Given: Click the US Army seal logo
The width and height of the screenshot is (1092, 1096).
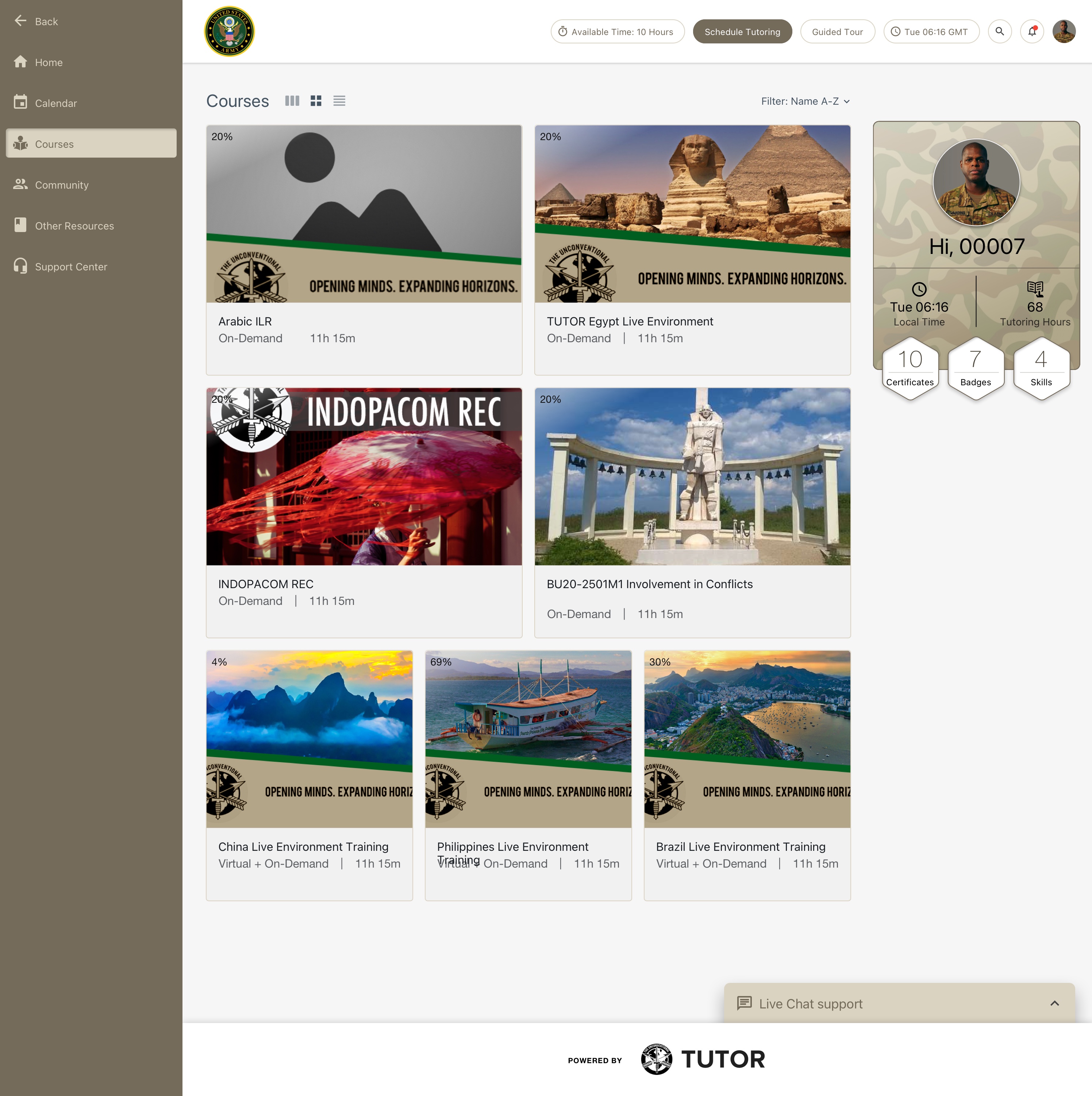Looking at the screenshot, I should 229,32.
